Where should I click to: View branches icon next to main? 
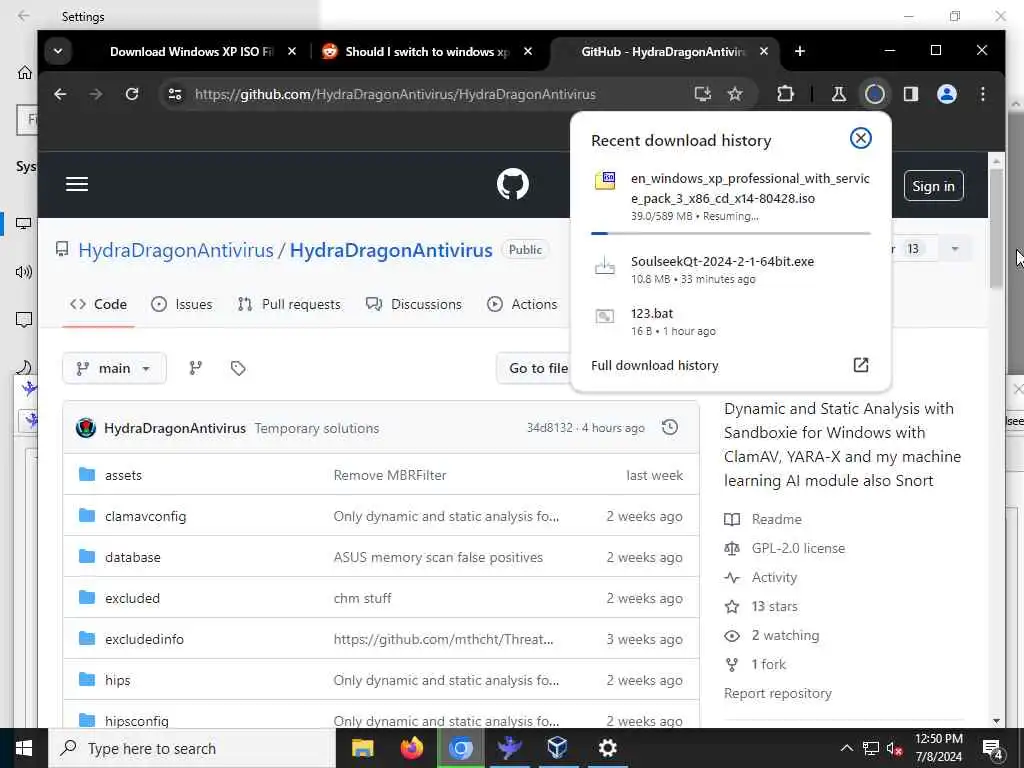point(195,368)
